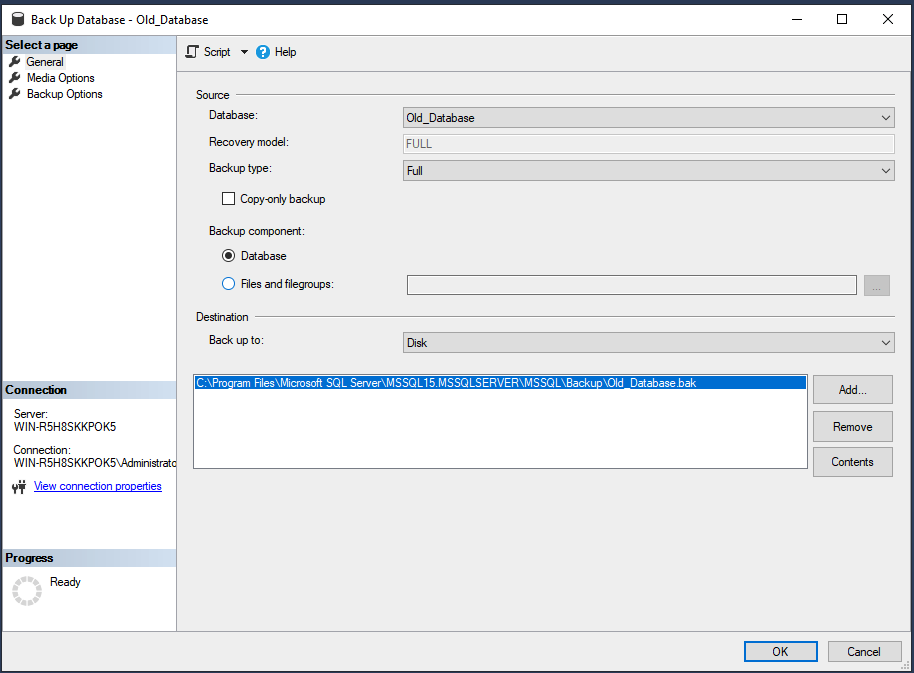Click the grayed Recovery model FULL field
The width and height of the screenshot is (914, 673).
tap(650, 143)
